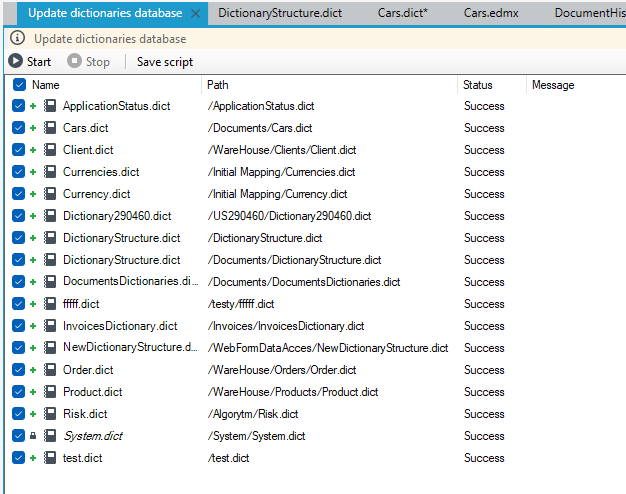Select the path /WebFormDataAcces/NewDictionaryStructure.dict

click(328, 348)
